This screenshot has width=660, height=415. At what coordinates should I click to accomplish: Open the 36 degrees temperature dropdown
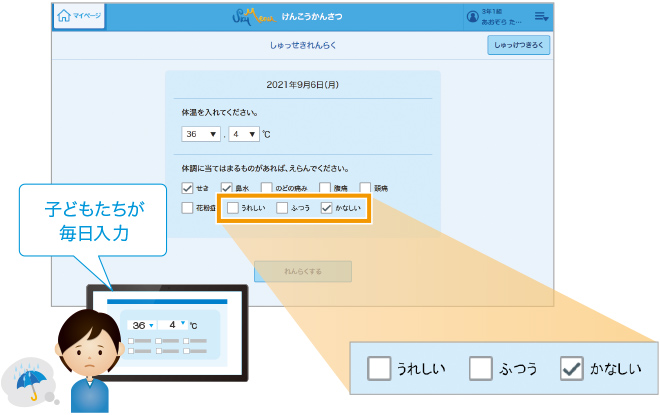(x=201, y=134)
